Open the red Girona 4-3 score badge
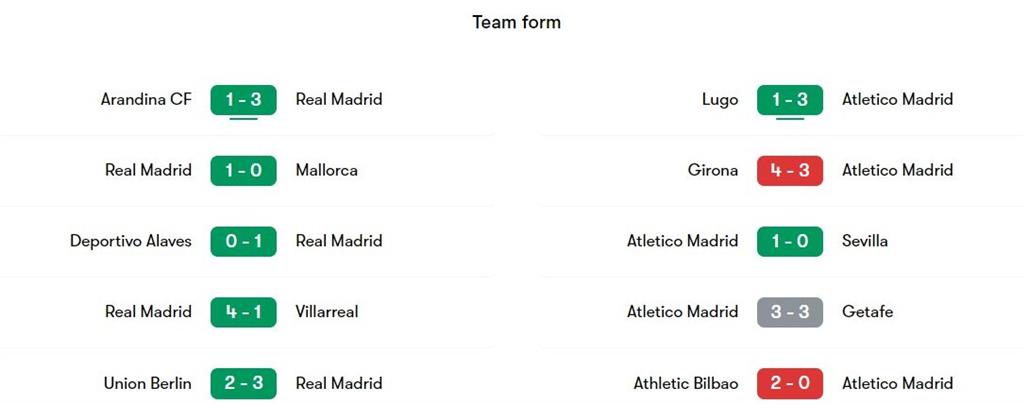This screenshot has height=404, width=1024. [790, 170]
